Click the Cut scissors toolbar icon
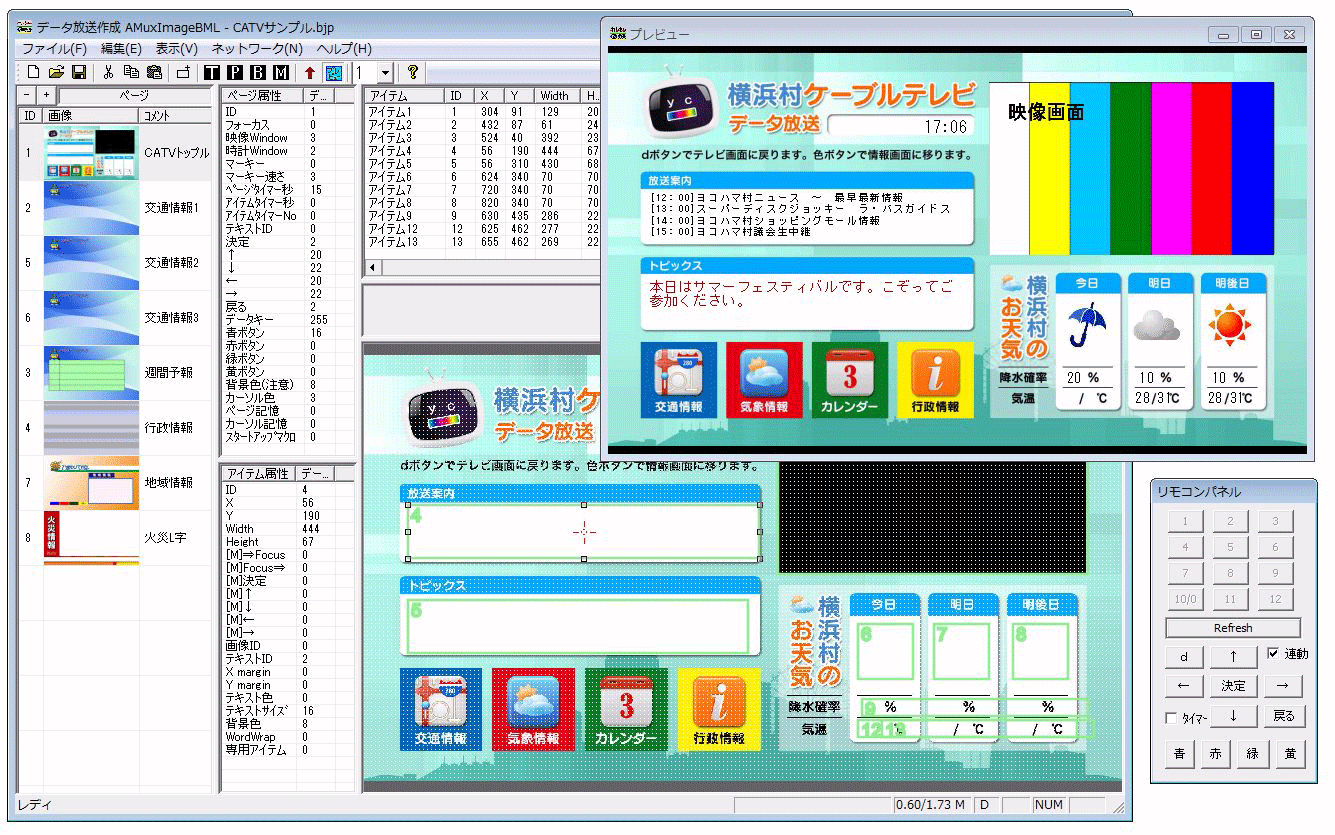Image resolution: width=1335 pixels, height=835 pixels. [x=108, y=72]
